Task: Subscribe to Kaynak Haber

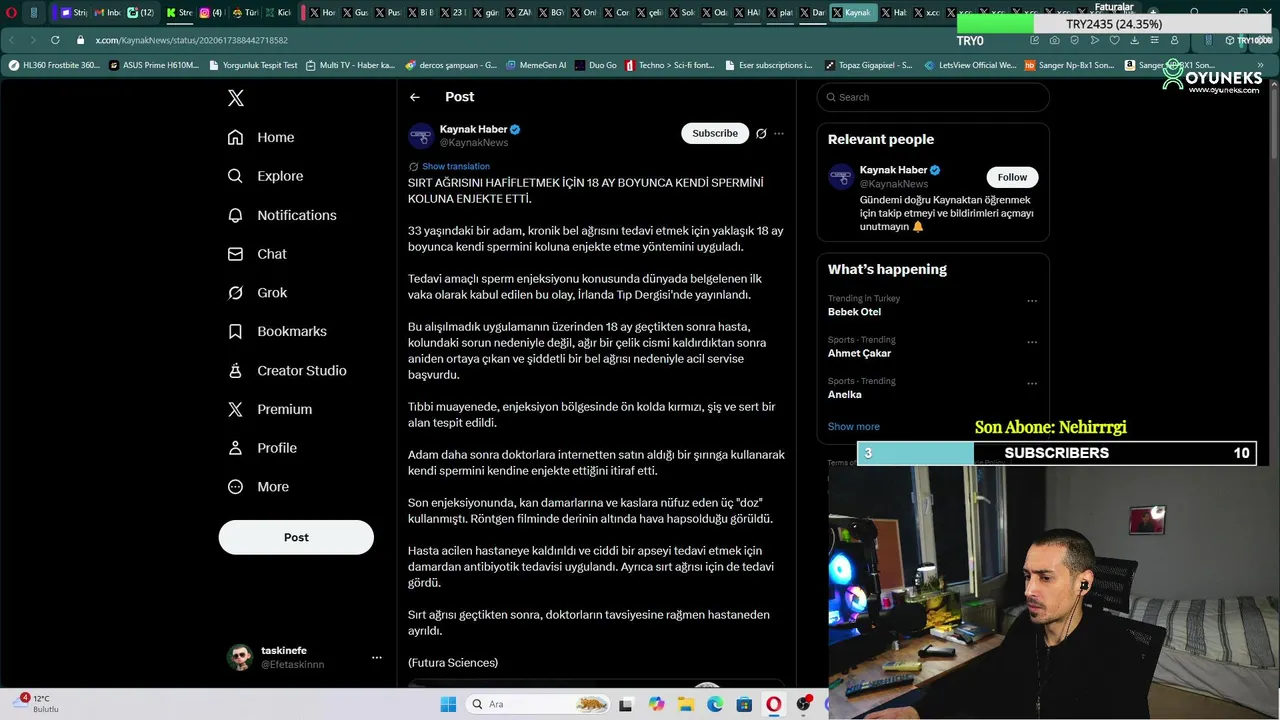Action: point(715,133)
